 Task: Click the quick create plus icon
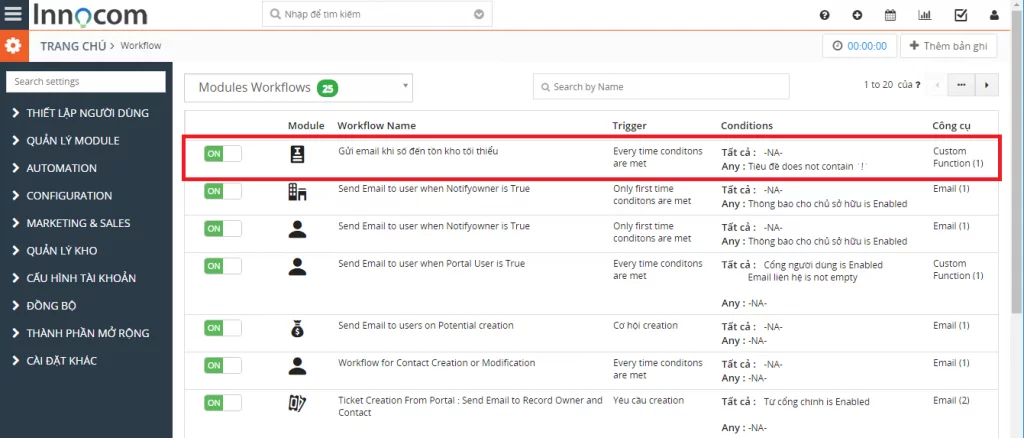pyautogui.click(x=857, y=15)
